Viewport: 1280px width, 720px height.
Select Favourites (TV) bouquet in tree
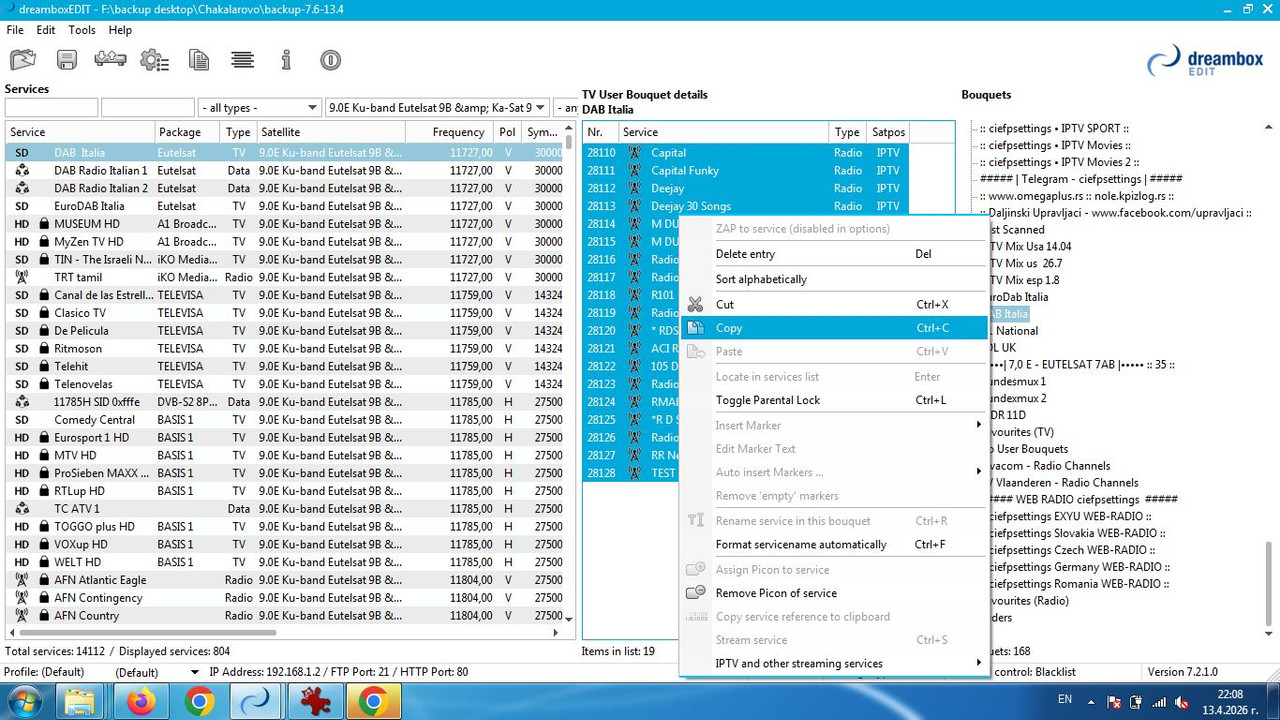click(x=1021, y=432)
